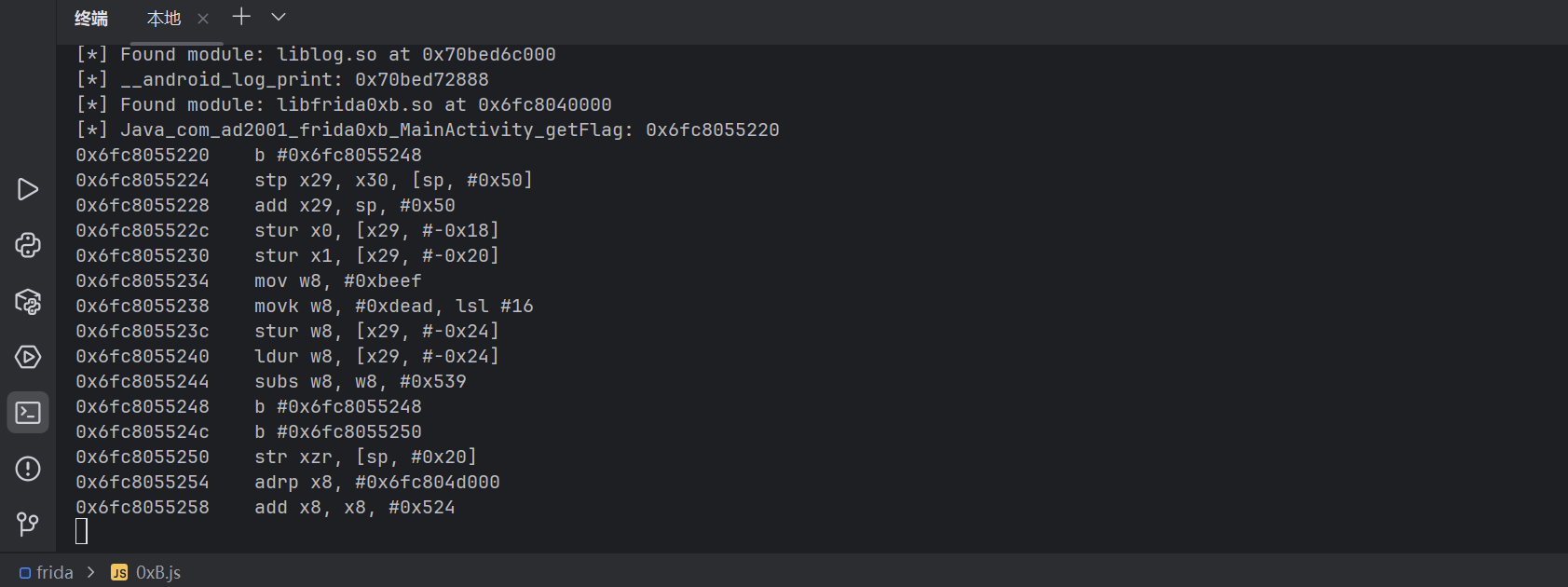Select the 终端 panel title

pos(91,19)
